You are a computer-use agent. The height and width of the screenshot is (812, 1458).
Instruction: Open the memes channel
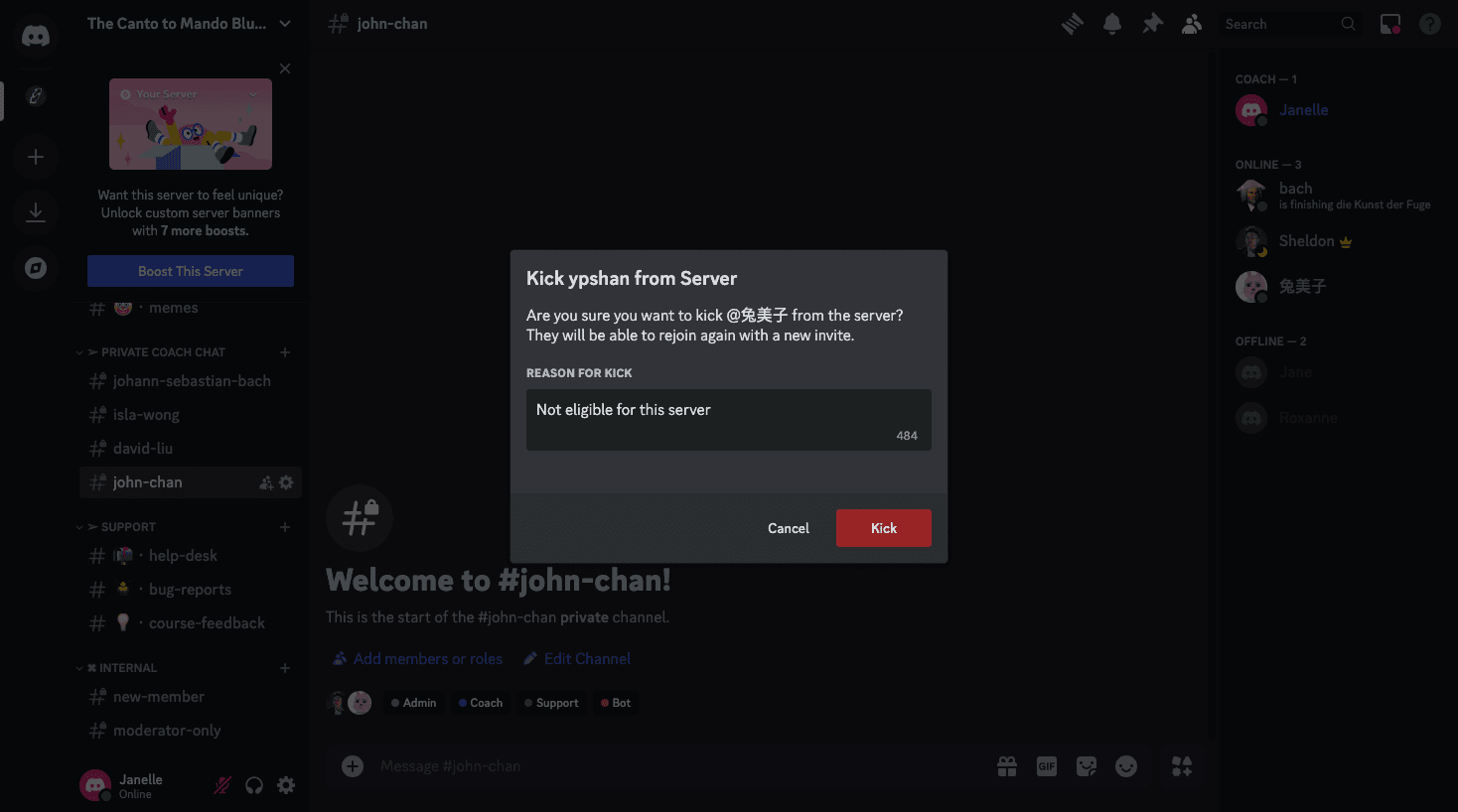pos(190,308)
